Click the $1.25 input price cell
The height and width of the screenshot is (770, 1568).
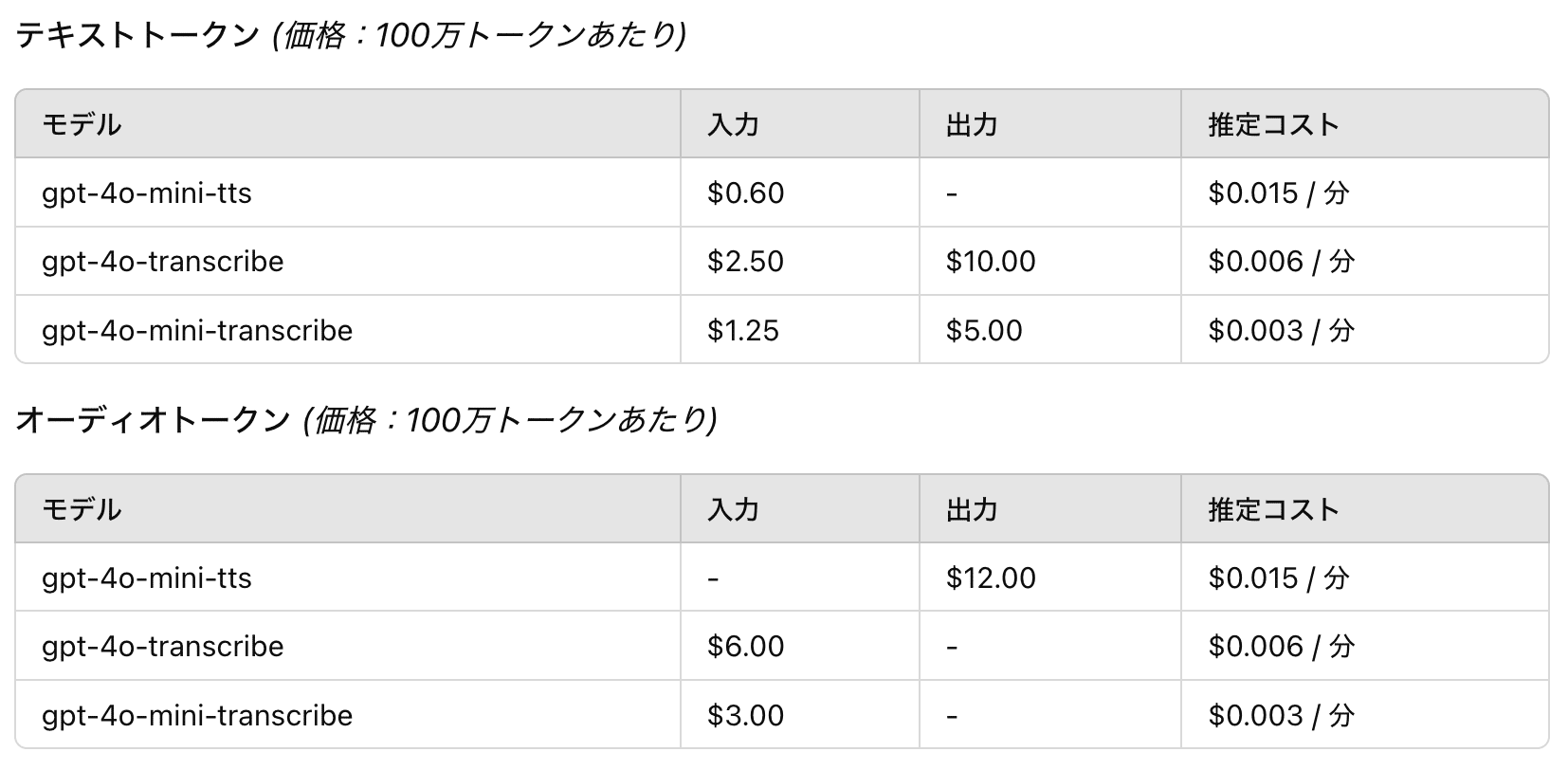[743, 331]
